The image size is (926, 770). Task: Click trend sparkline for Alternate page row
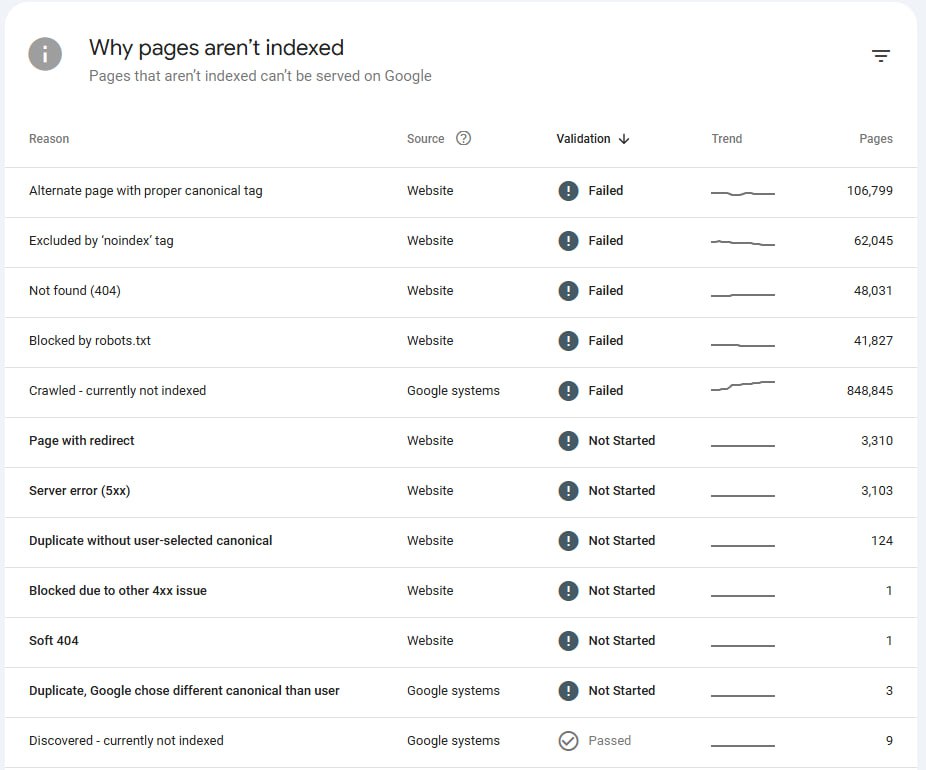[742, 192]
